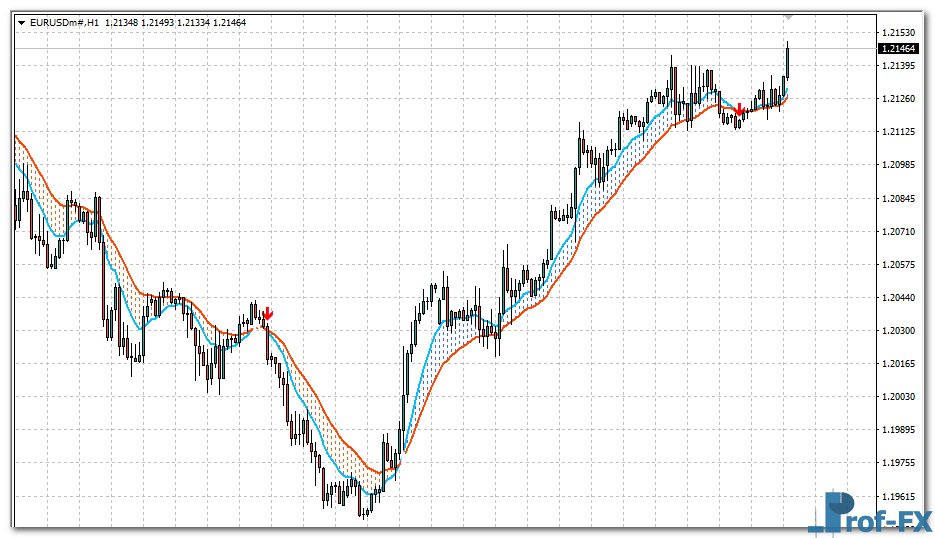
Task: Select the 1.21125 price axis label
Action: point(899,132)
